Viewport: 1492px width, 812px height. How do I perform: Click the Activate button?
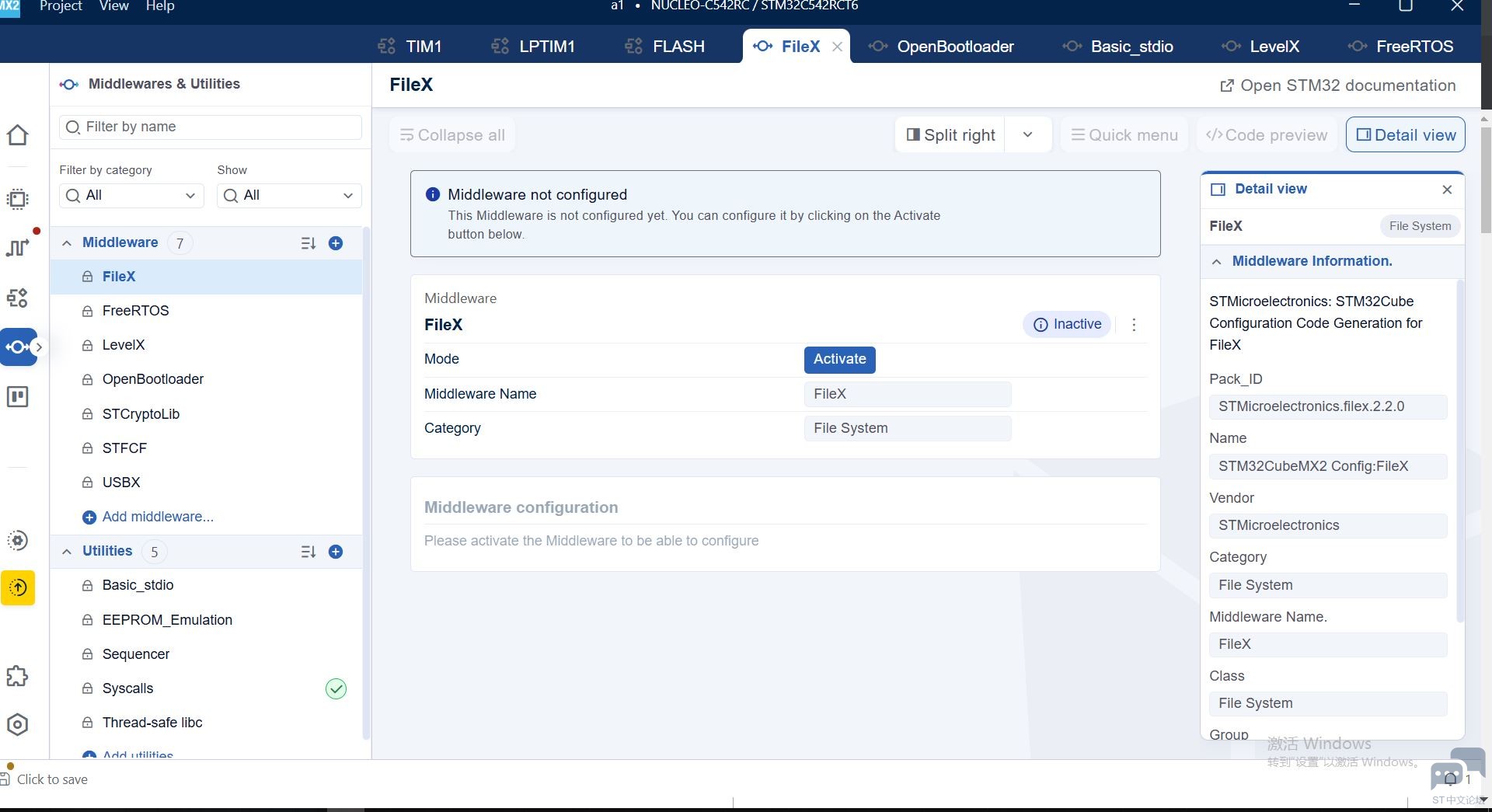point(839,360)
